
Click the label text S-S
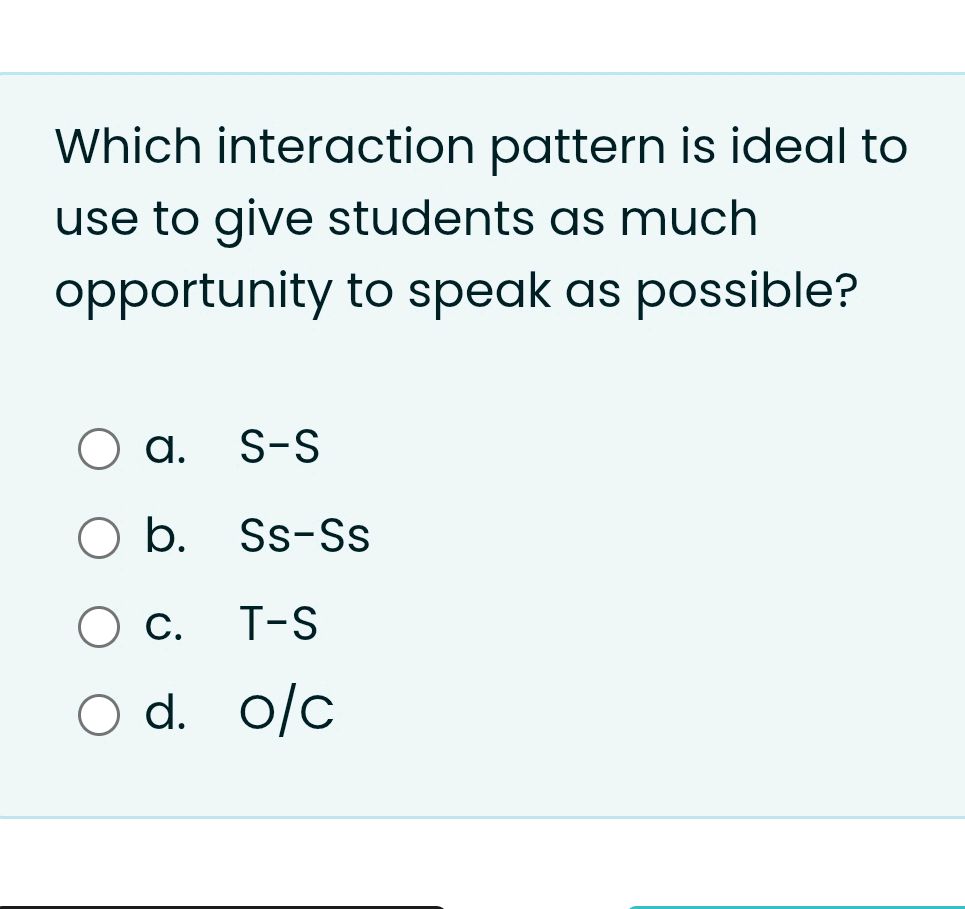(x=279, y=448)
